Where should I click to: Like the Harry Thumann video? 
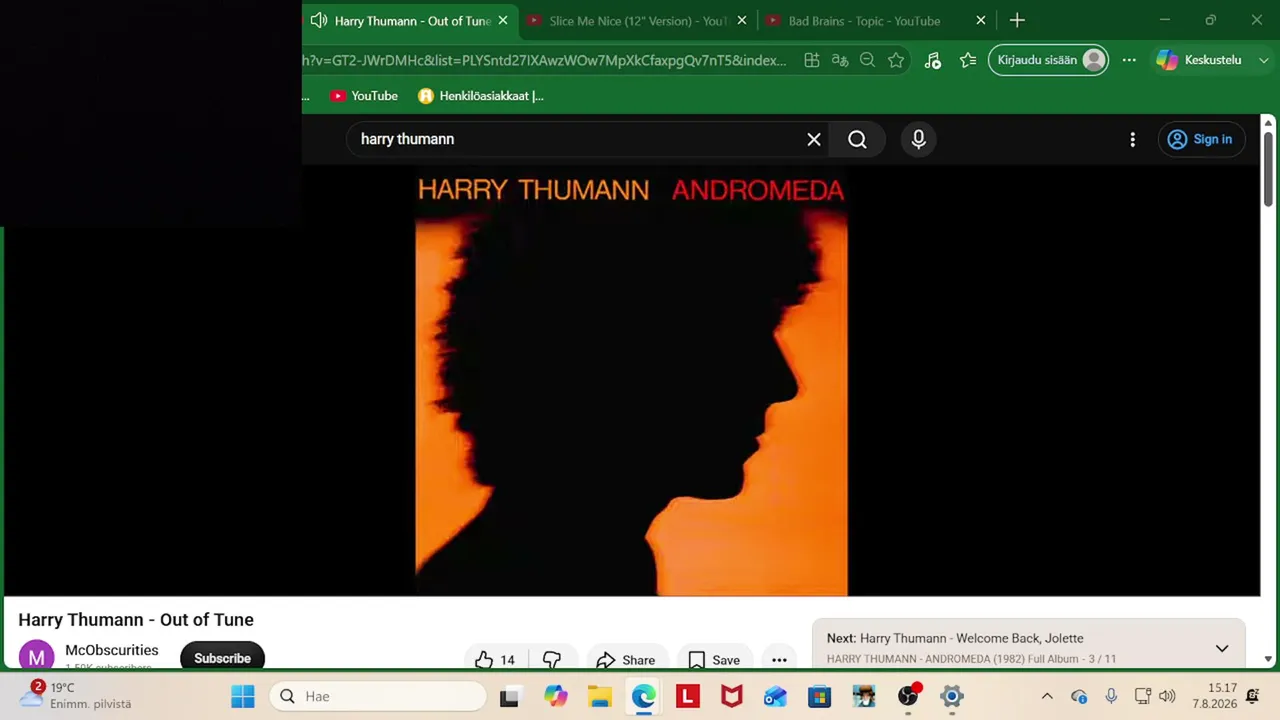point(495,660)
